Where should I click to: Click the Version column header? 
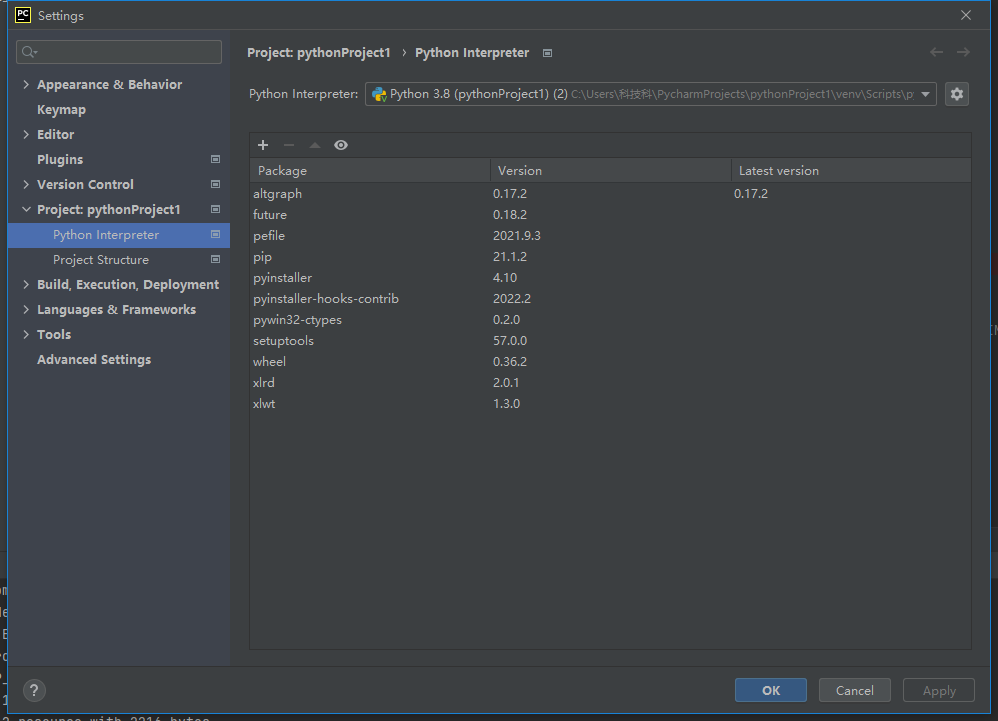610,171
